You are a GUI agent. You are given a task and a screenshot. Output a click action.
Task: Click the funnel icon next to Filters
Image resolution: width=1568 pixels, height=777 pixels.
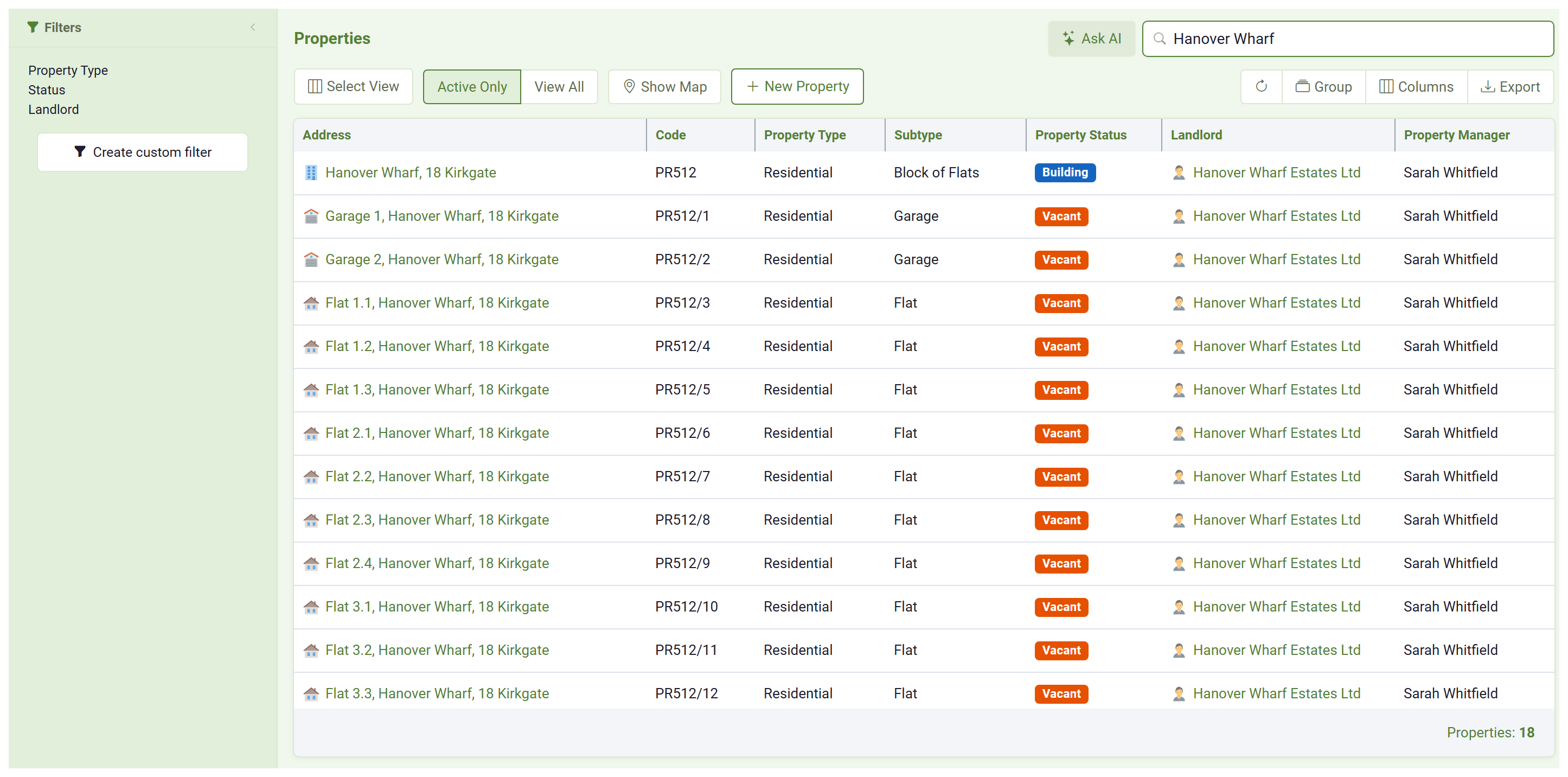tap(33, 28)
